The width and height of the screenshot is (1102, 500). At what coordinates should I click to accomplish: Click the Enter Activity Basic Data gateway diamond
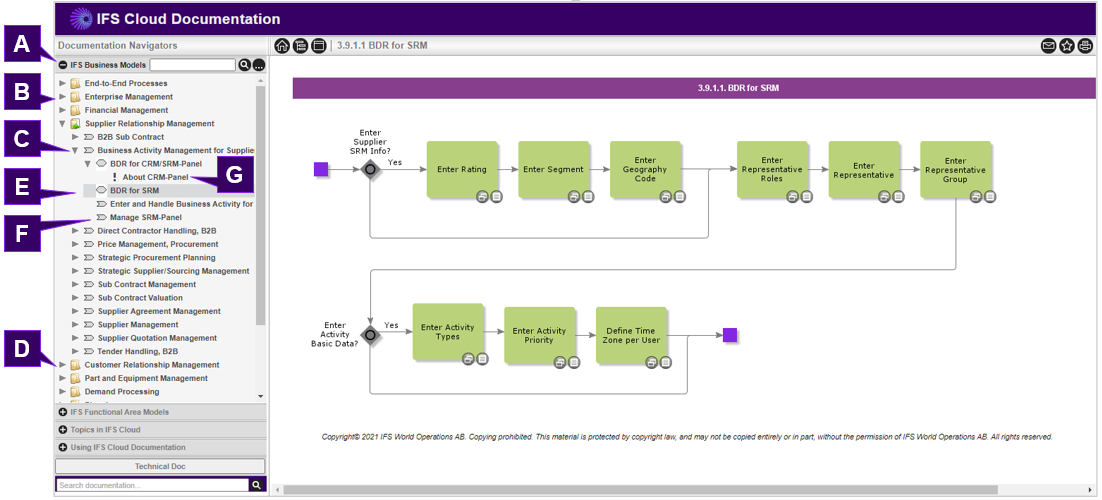point(370,335)
